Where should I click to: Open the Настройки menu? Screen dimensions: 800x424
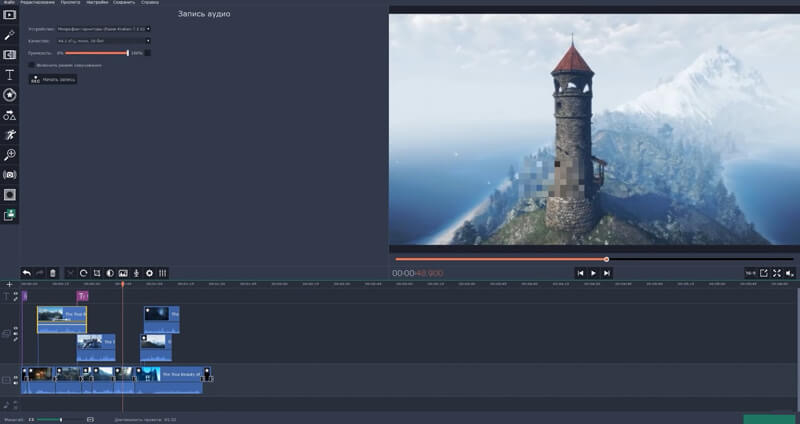point(97,3)
